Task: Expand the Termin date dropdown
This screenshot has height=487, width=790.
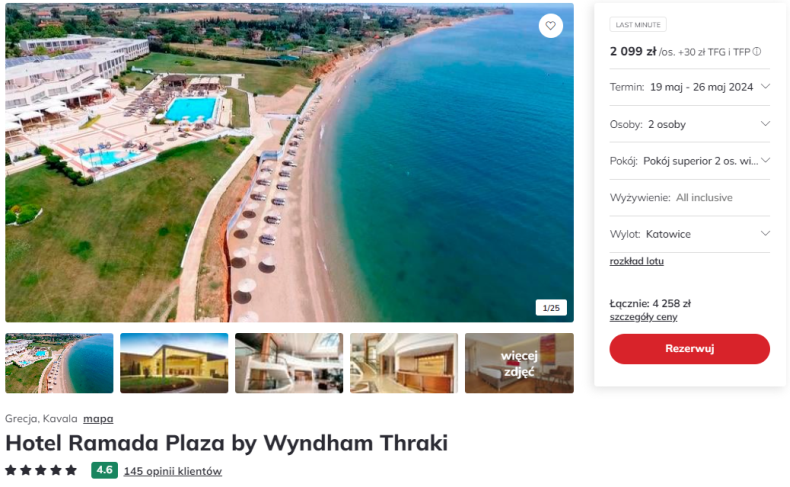Action: tap(690, 87)
